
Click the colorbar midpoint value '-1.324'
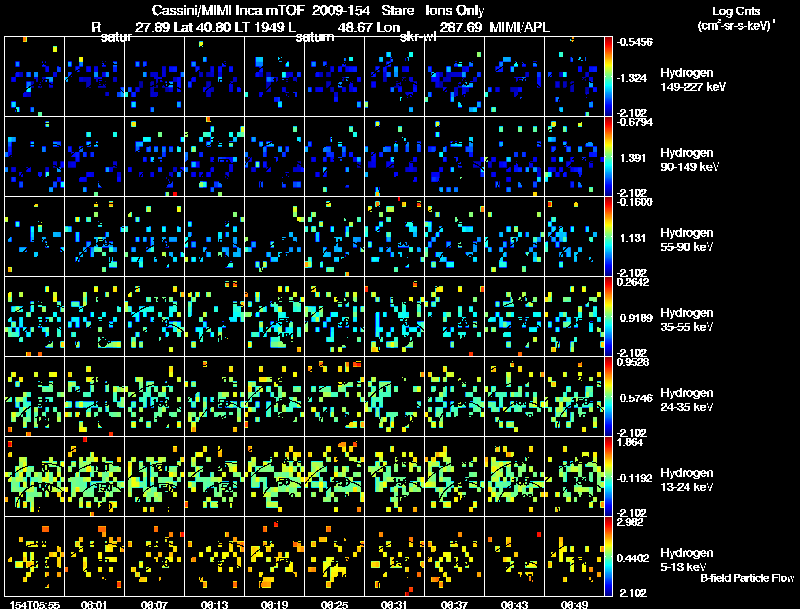point(633,78)
